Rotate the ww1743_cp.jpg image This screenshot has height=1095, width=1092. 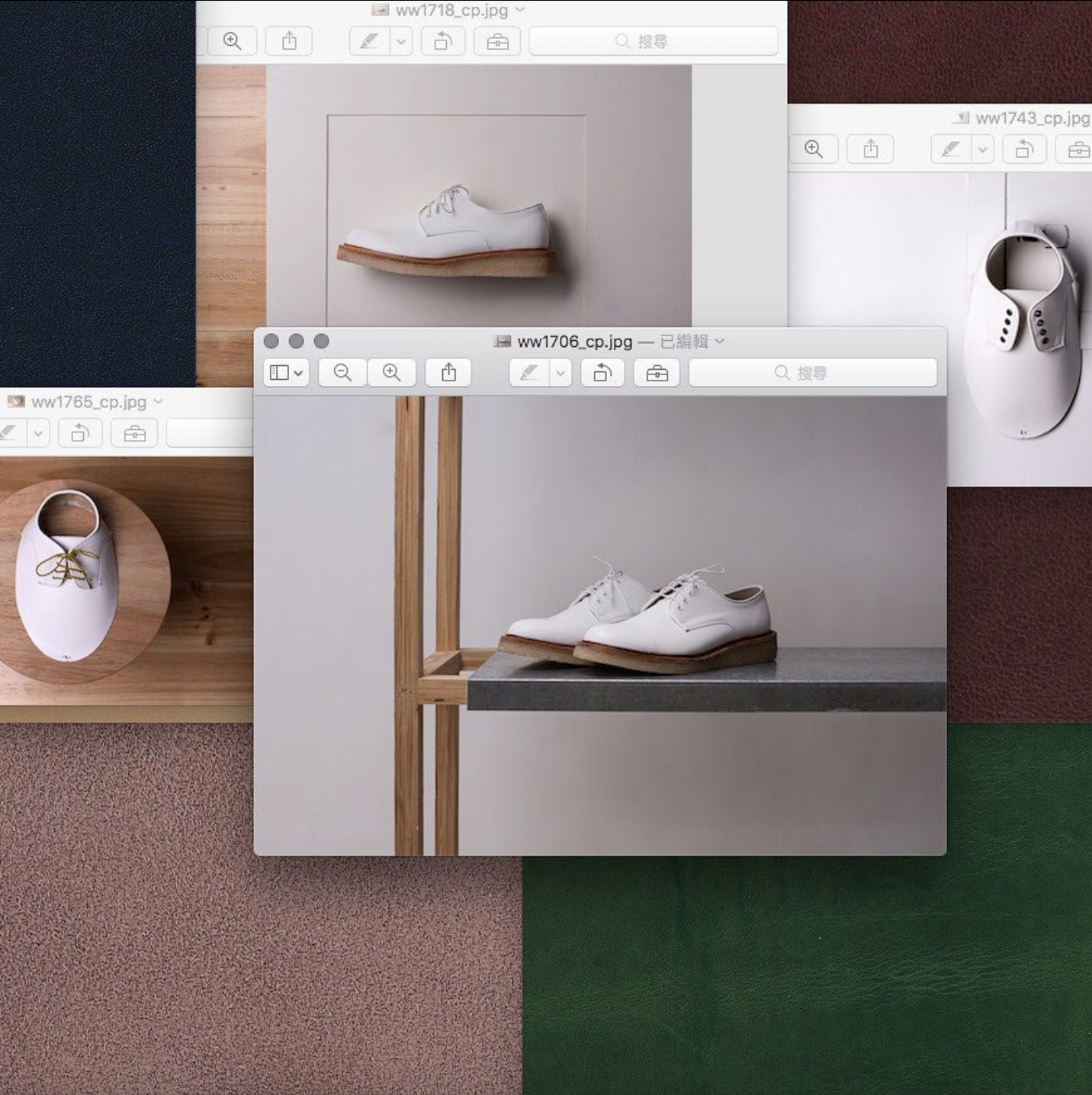1025,149
